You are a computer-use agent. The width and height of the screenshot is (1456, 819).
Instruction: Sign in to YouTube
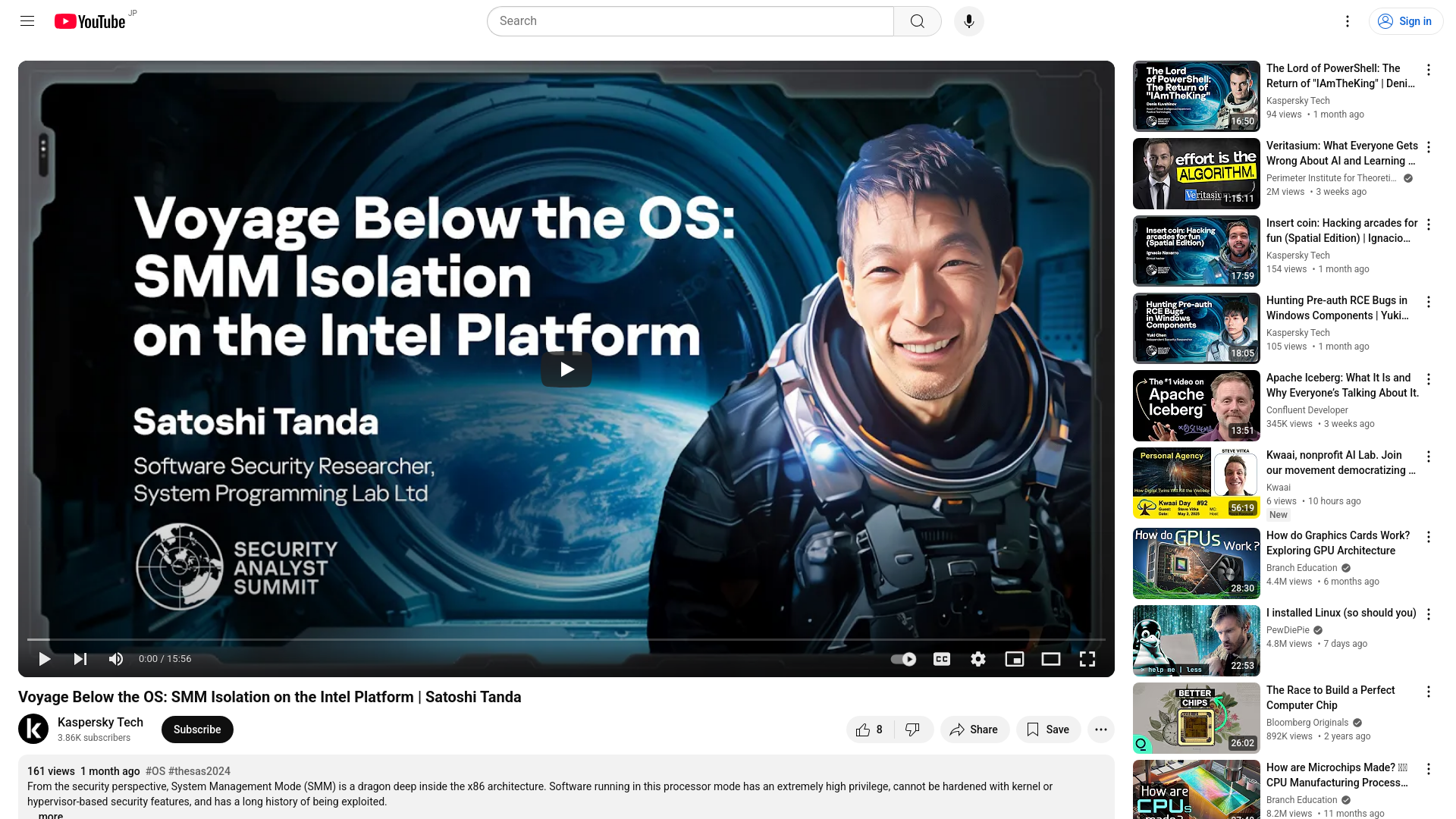pyautogui.click(x=1406, y=21)
